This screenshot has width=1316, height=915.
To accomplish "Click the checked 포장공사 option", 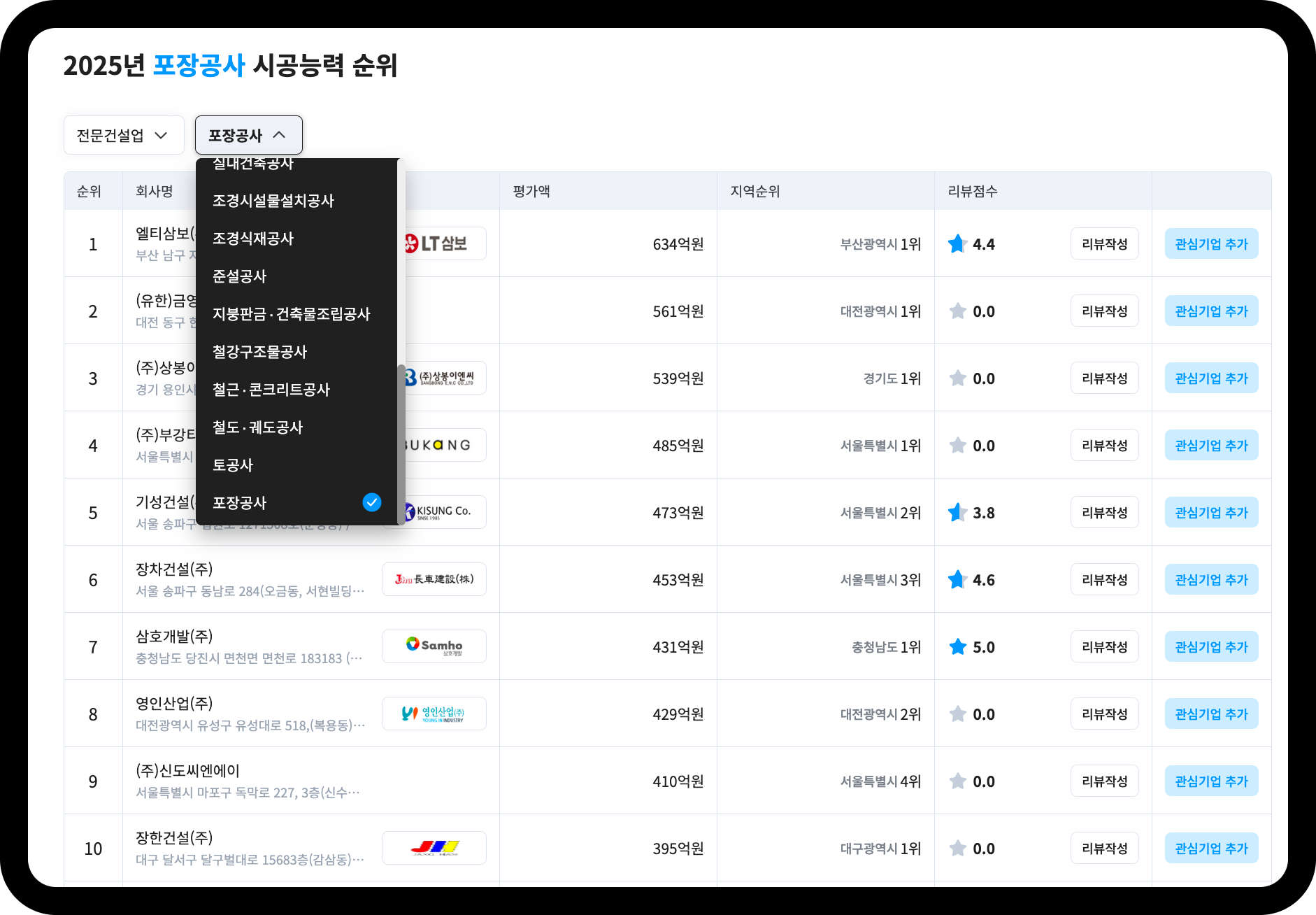I will [296, 502].
